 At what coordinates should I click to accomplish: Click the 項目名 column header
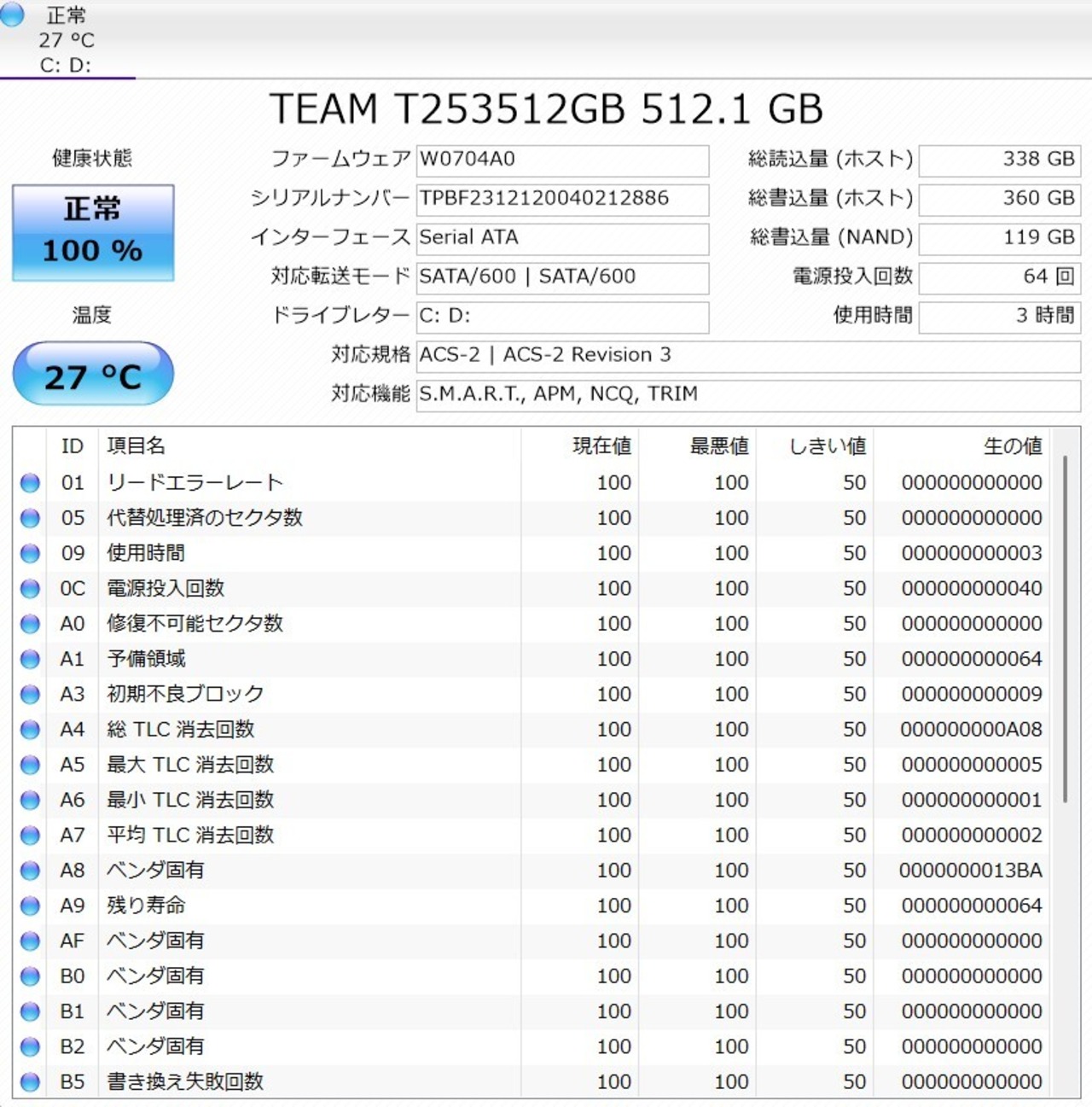click(136, 446)
